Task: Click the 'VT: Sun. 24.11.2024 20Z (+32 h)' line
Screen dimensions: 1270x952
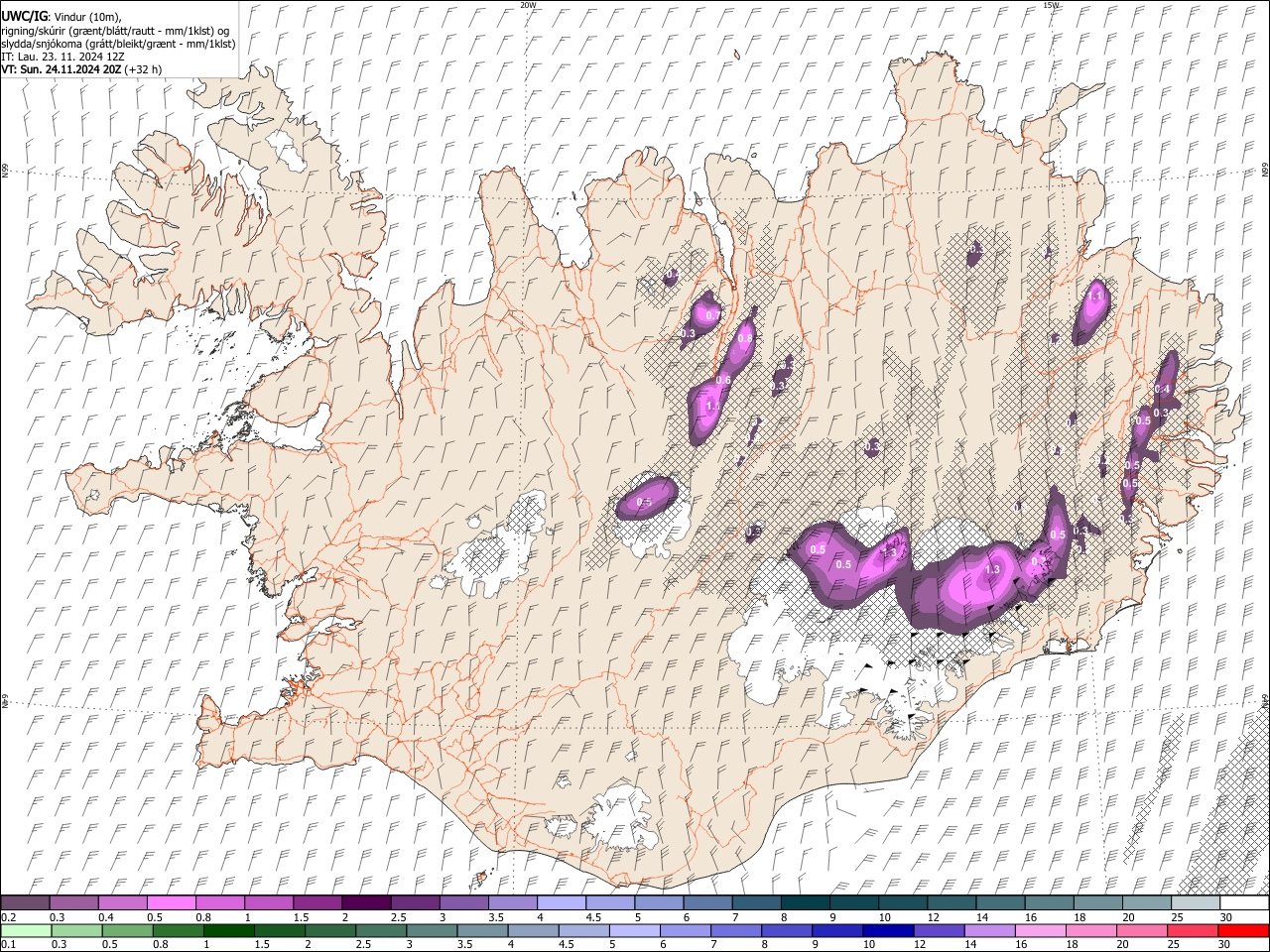Action: click(x=81, y=69)
